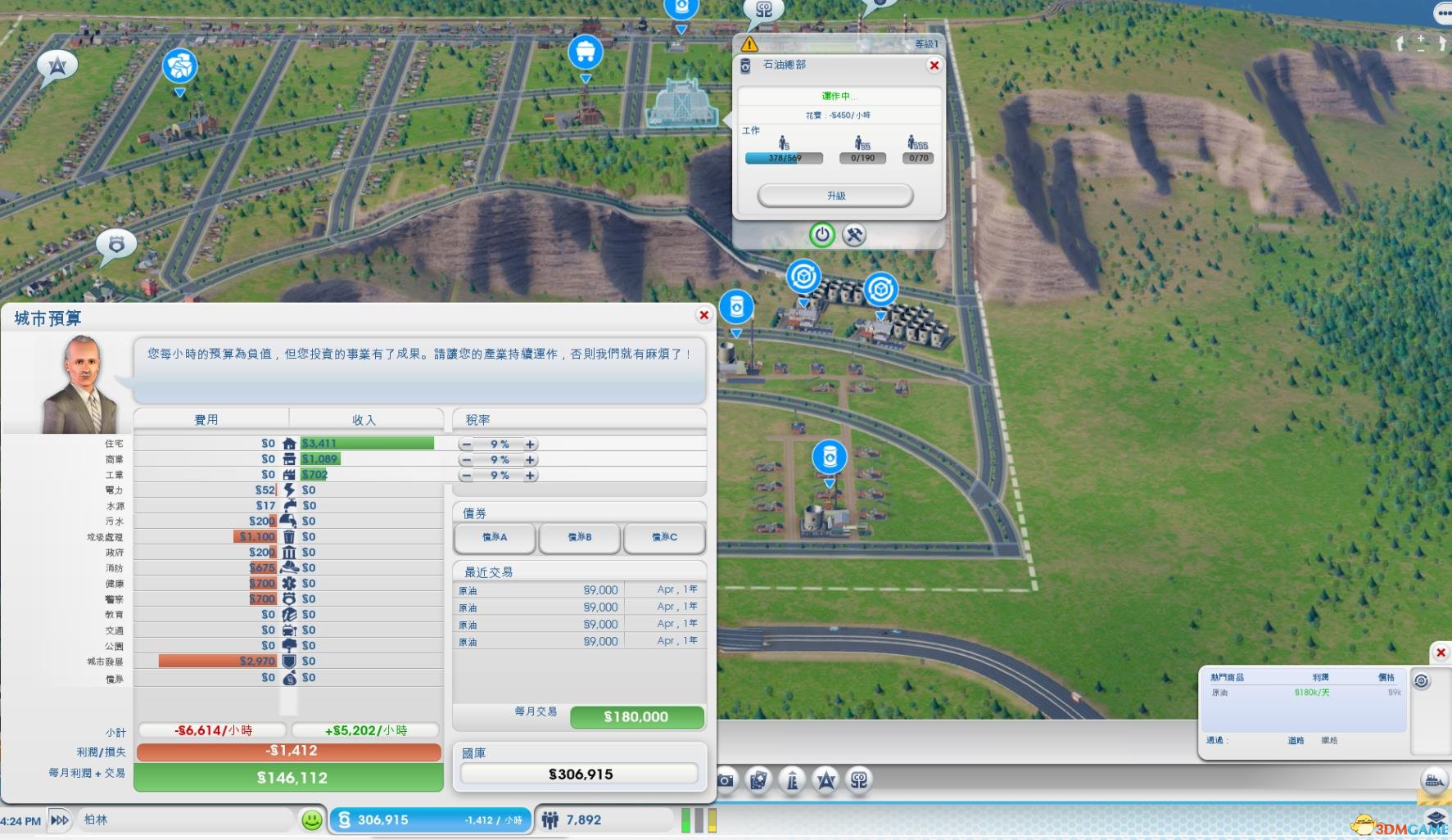
Task: Click the transit bus icon in budget
Action: (289, 630)
